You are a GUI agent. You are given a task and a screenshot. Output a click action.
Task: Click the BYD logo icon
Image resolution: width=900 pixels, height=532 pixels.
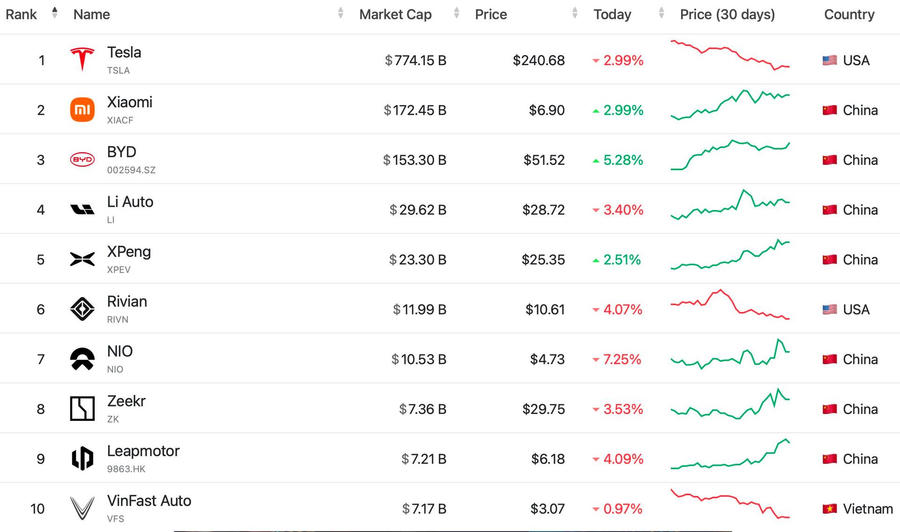[82, 160]
